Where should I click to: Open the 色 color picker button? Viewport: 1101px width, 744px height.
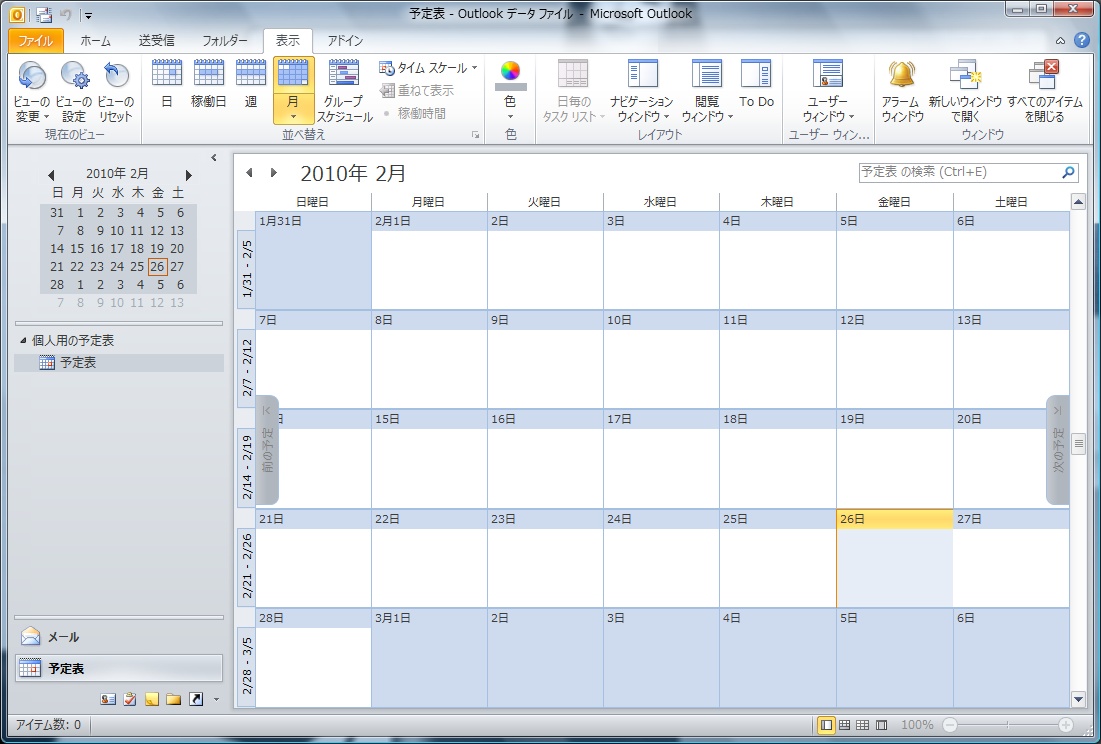510,91
